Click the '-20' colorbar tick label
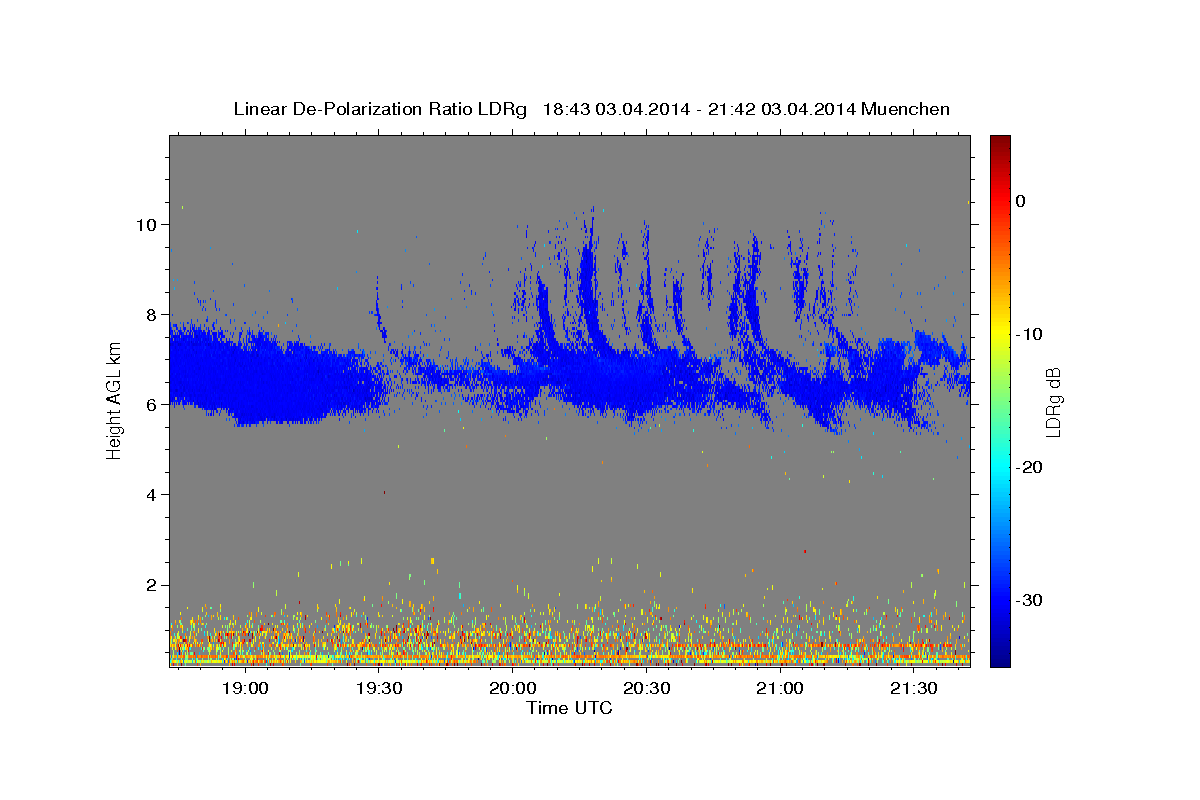The height and width of the screenshot is (800, 1200). click(1028, 467)
